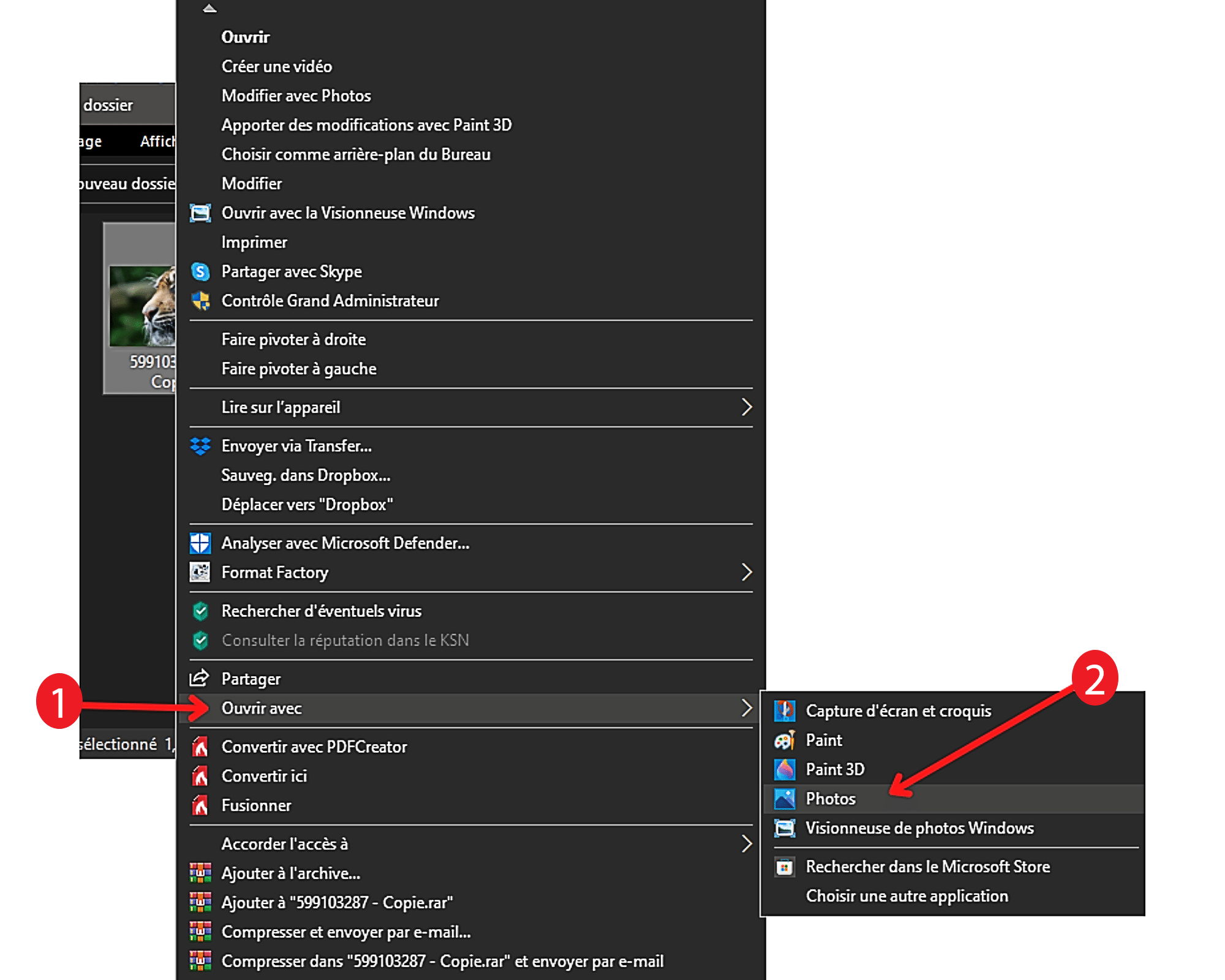Click WinRAR icon beside Ajouter à 599103287 - Copie.rar

[x=200, y=902]
